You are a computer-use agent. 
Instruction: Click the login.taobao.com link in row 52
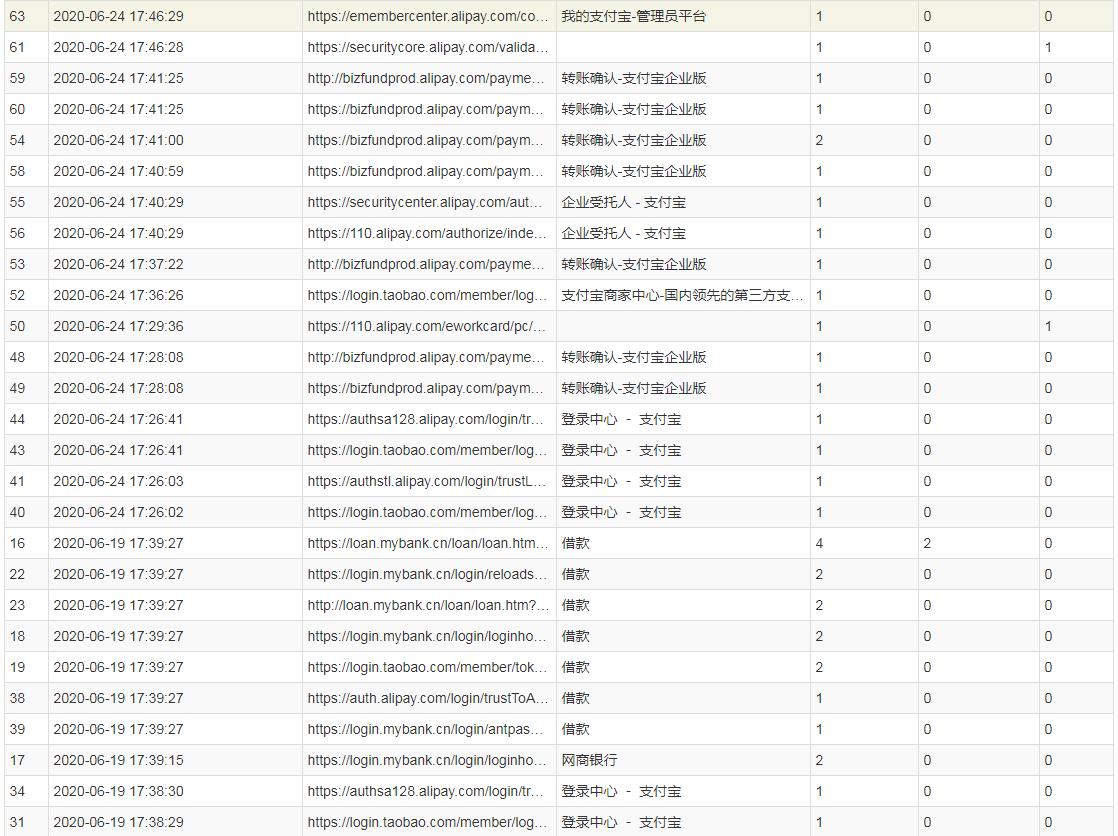coord(426,295)
